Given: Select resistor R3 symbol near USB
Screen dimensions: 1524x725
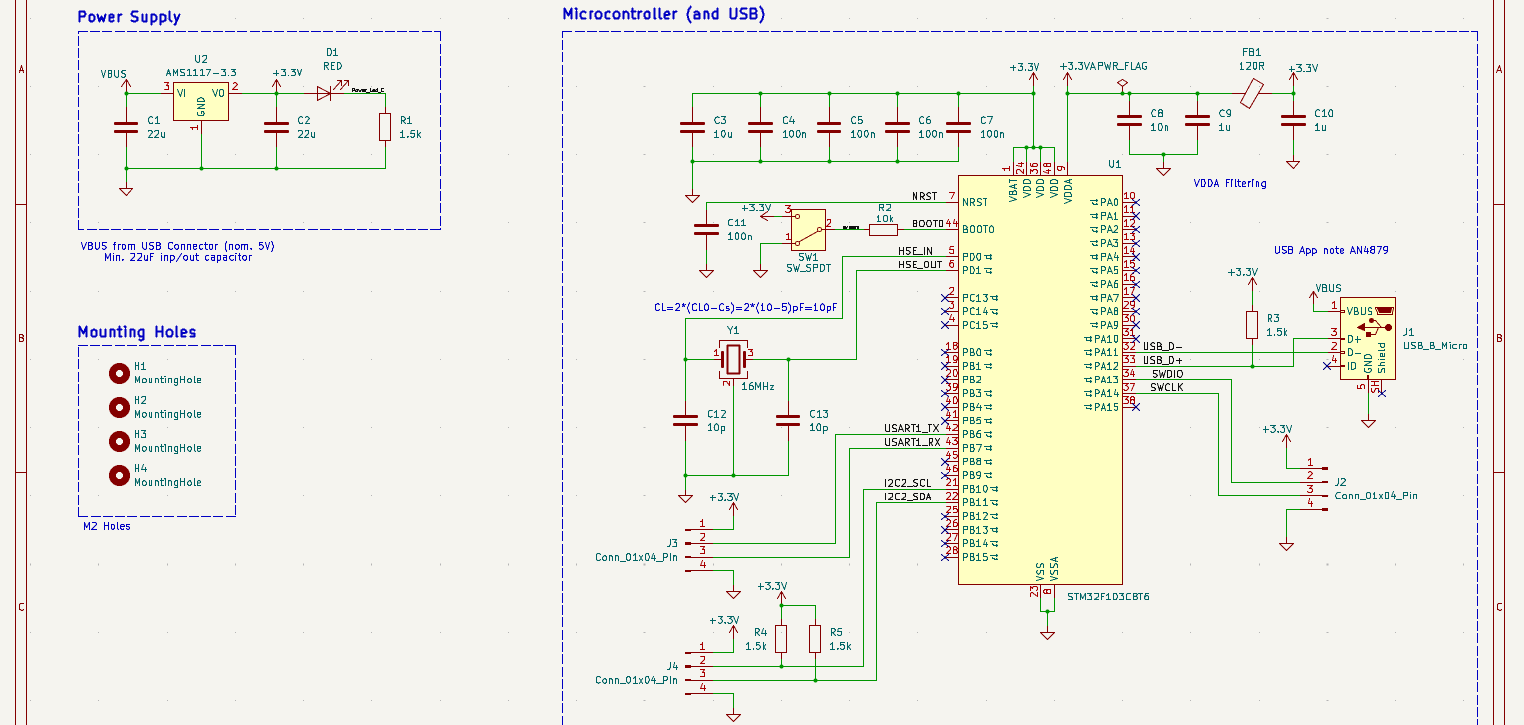Looking at the screenshot, I should click(x=1251, y=325).
